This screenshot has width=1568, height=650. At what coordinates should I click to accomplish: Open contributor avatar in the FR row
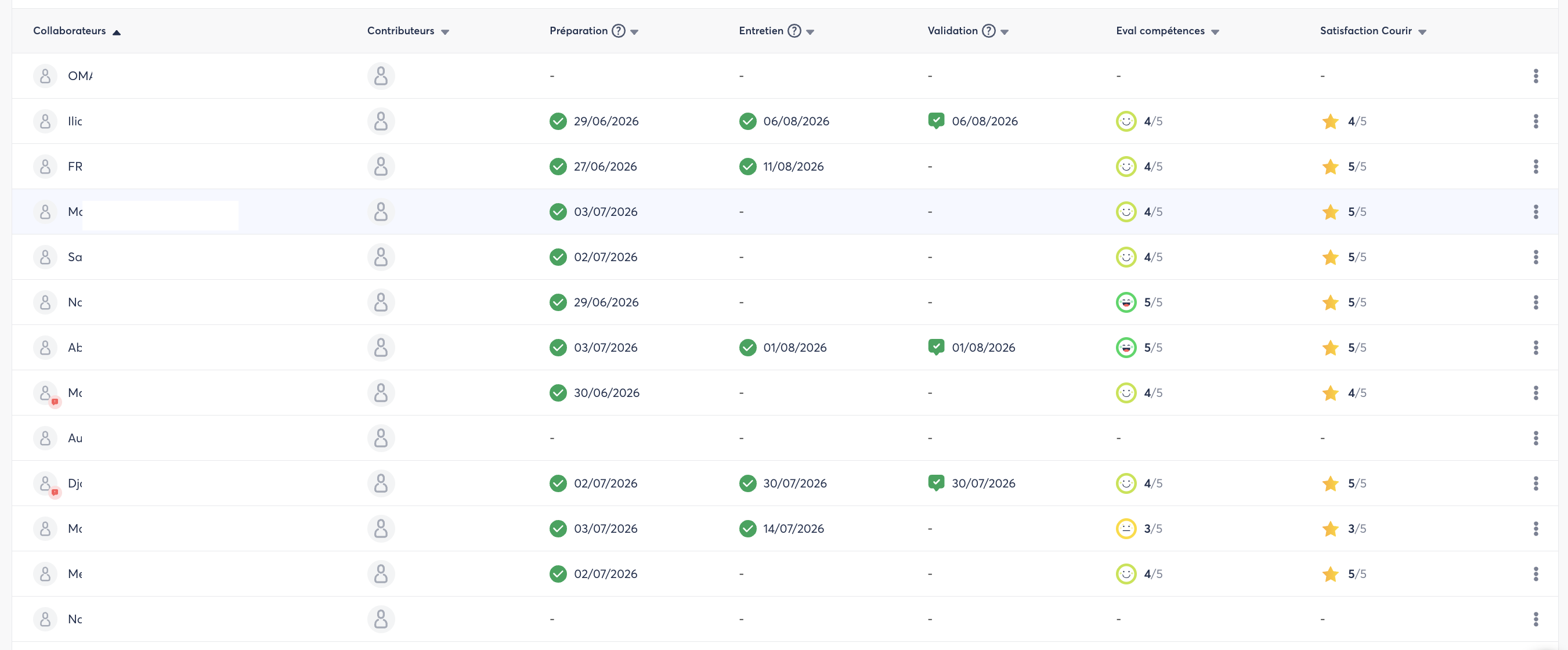(x=381, y=167)
